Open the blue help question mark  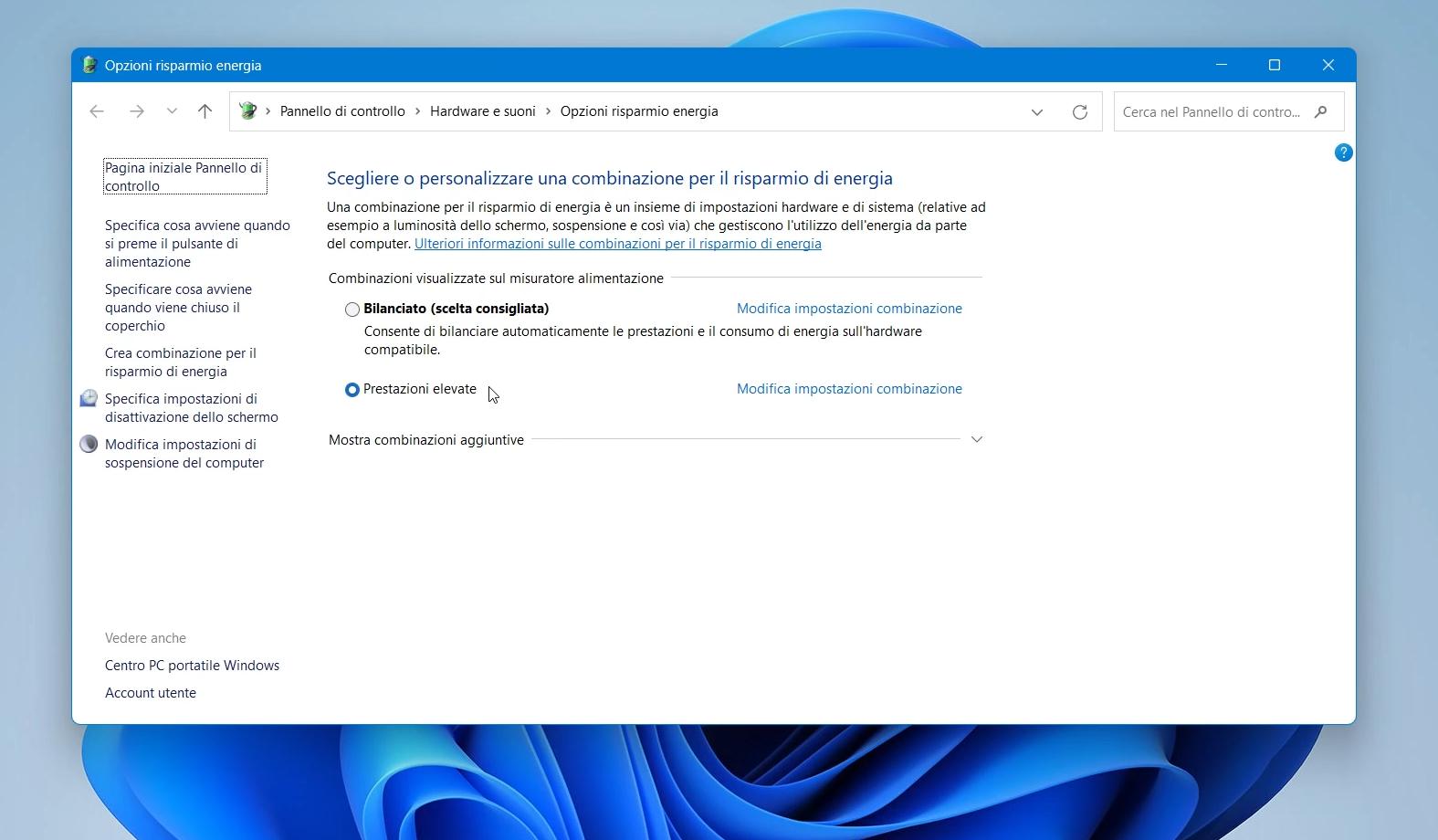(1343, 152)
